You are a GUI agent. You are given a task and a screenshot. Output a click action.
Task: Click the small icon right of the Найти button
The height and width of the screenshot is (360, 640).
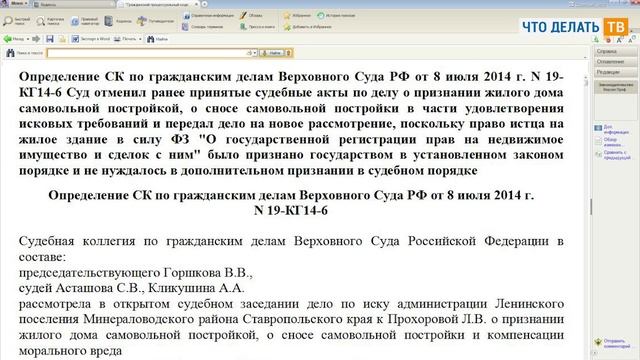pos(289,53)
